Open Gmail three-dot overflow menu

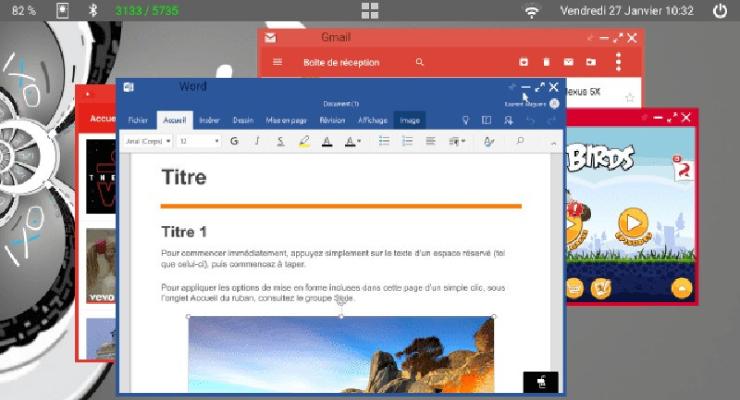click(x=618, y=62)
